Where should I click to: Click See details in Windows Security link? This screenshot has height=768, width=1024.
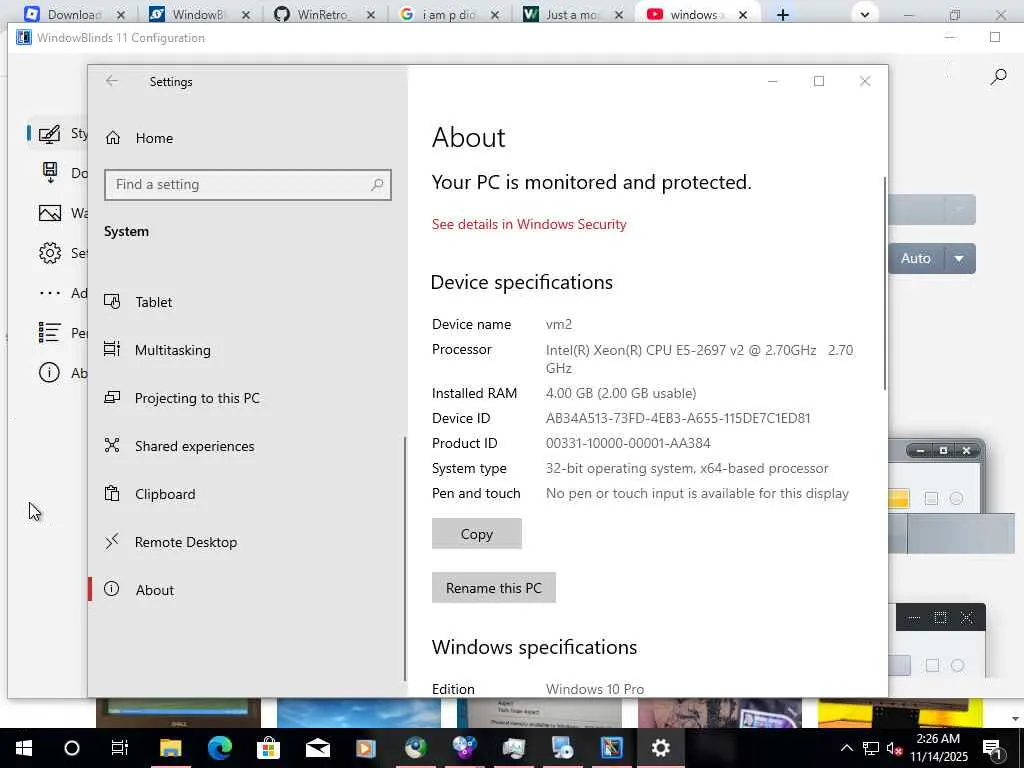click(529, 224)
